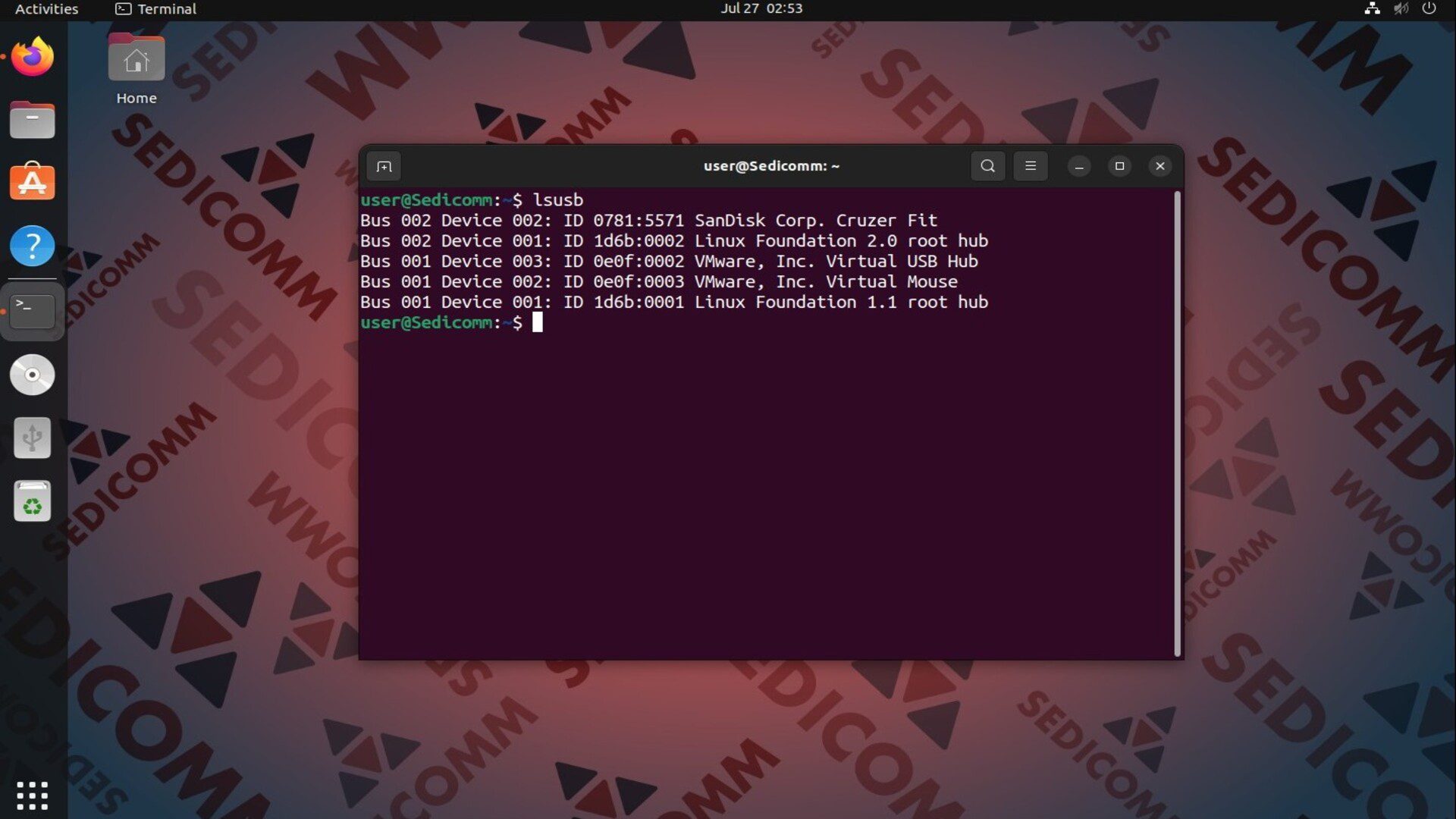Show Applications grid

point(32,795)
